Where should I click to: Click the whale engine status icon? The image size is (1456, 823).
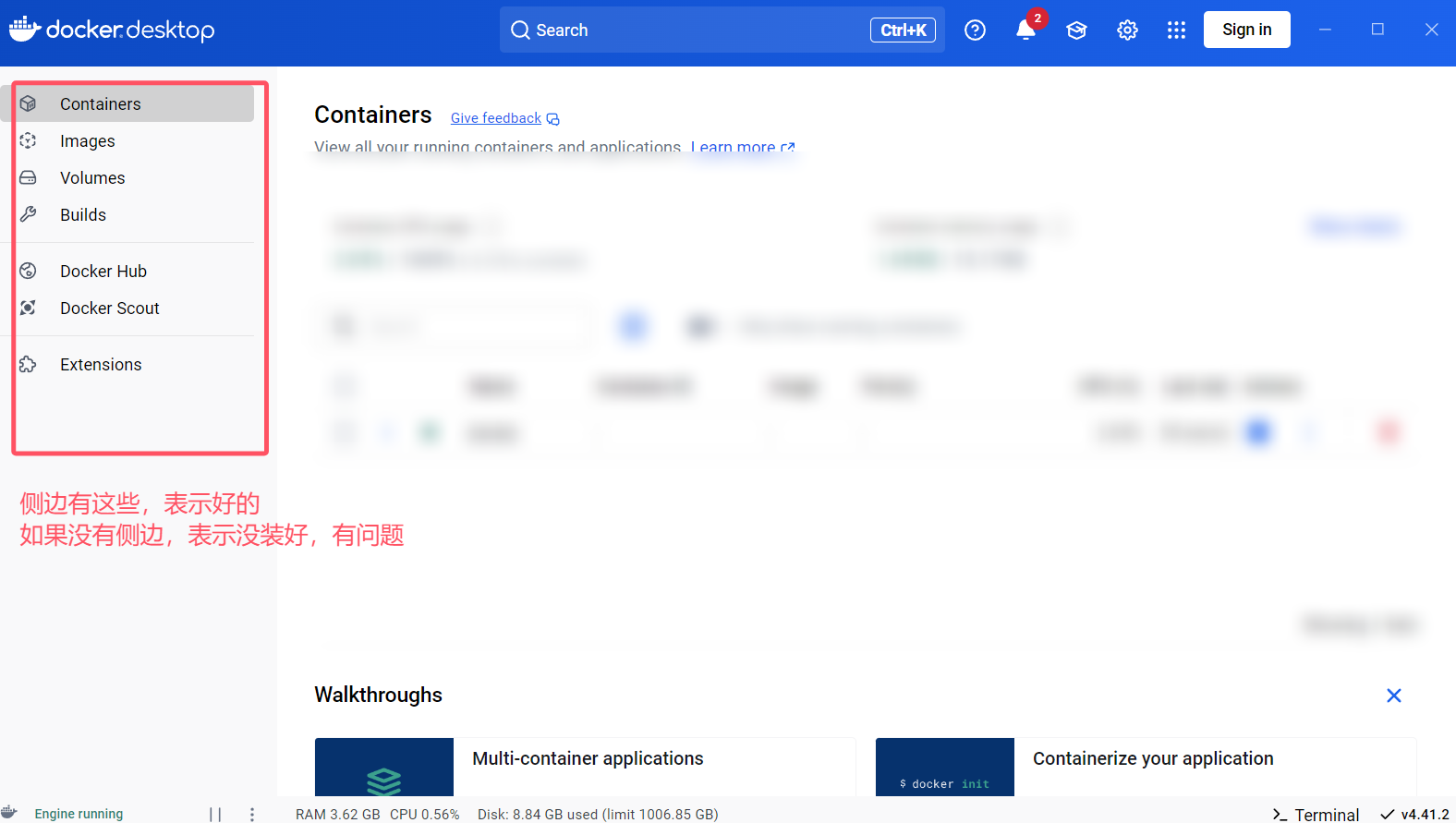(x=10, y=813)
